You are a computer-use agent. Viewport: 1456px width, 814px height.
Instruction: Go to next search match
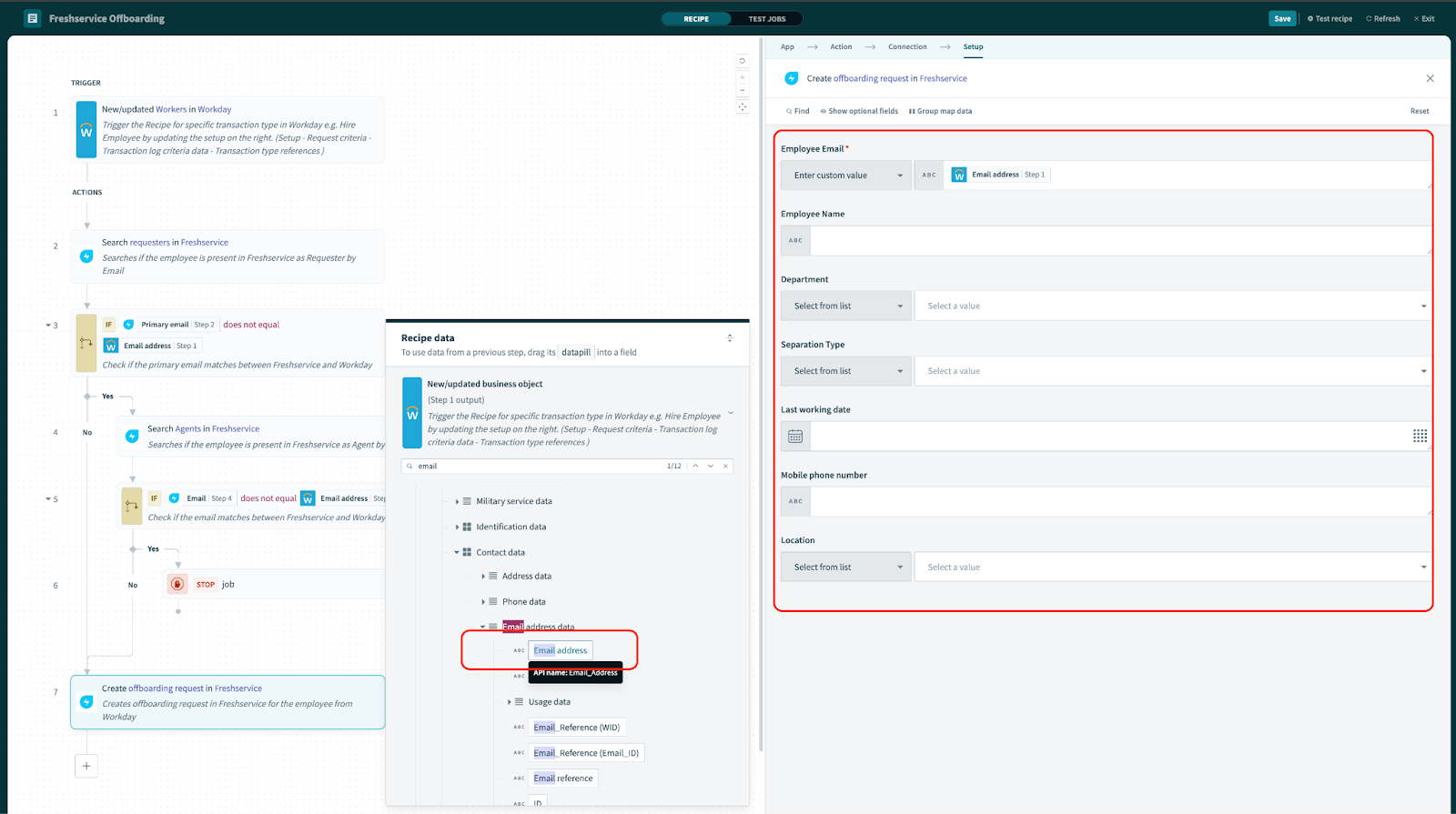[x=711, y=466]
